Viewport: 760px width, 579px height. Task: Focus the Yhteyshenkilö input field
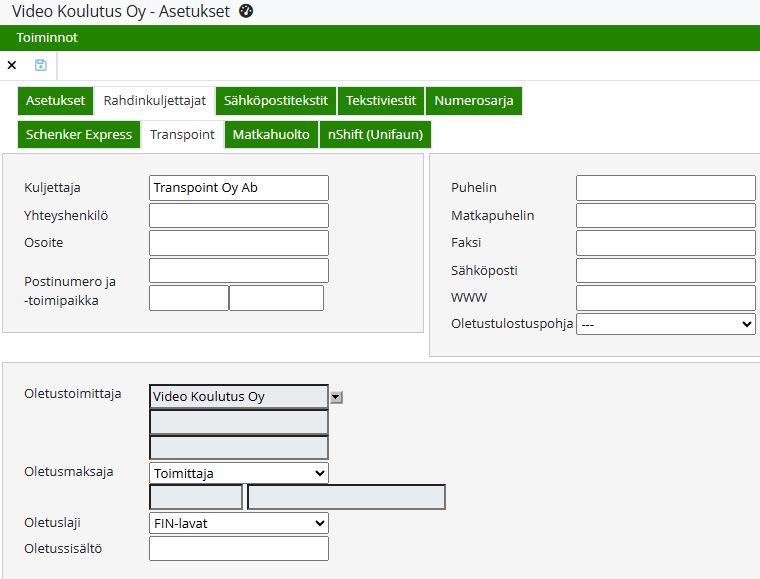click(x=238, y=215)
